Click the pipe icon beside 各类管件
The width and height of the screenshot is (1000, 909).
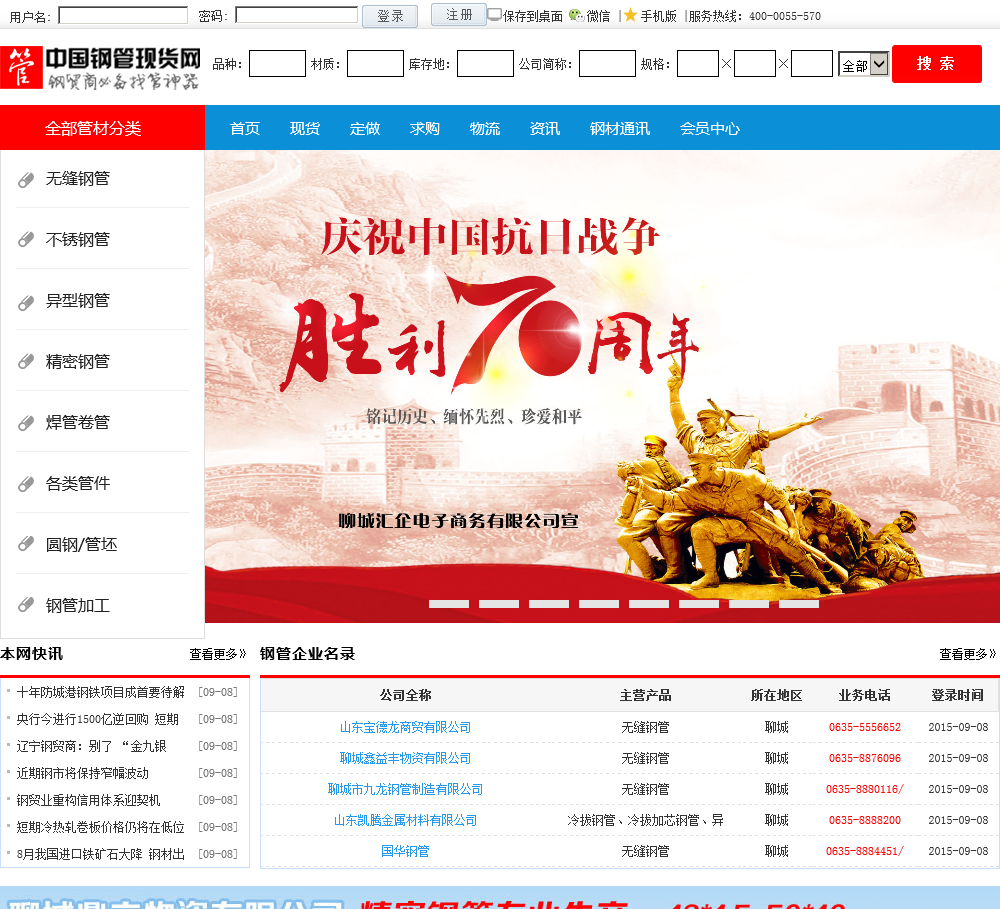coord(26,484)
